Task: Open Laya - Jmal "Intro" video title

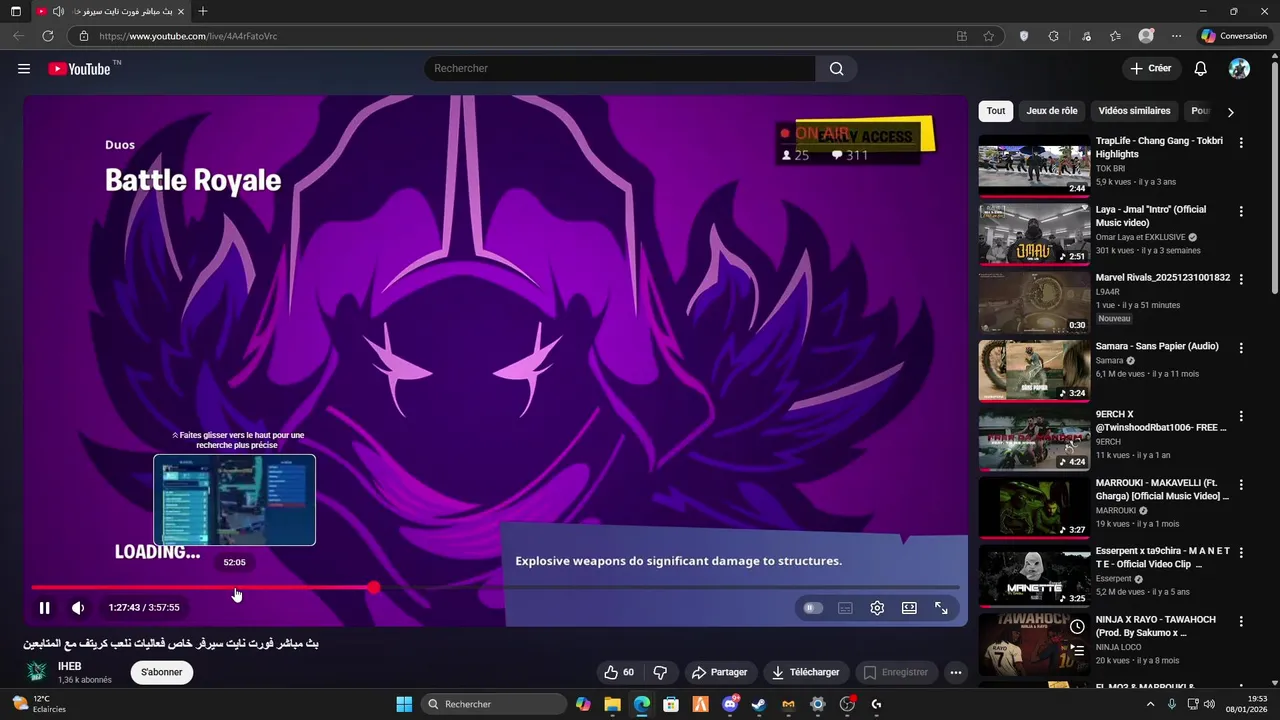Action: pos(1151,216)
